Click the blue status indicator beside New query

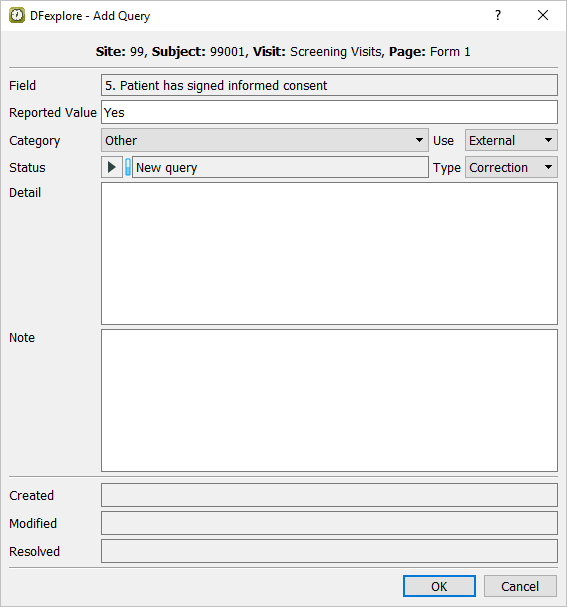(x=128, y=167)
